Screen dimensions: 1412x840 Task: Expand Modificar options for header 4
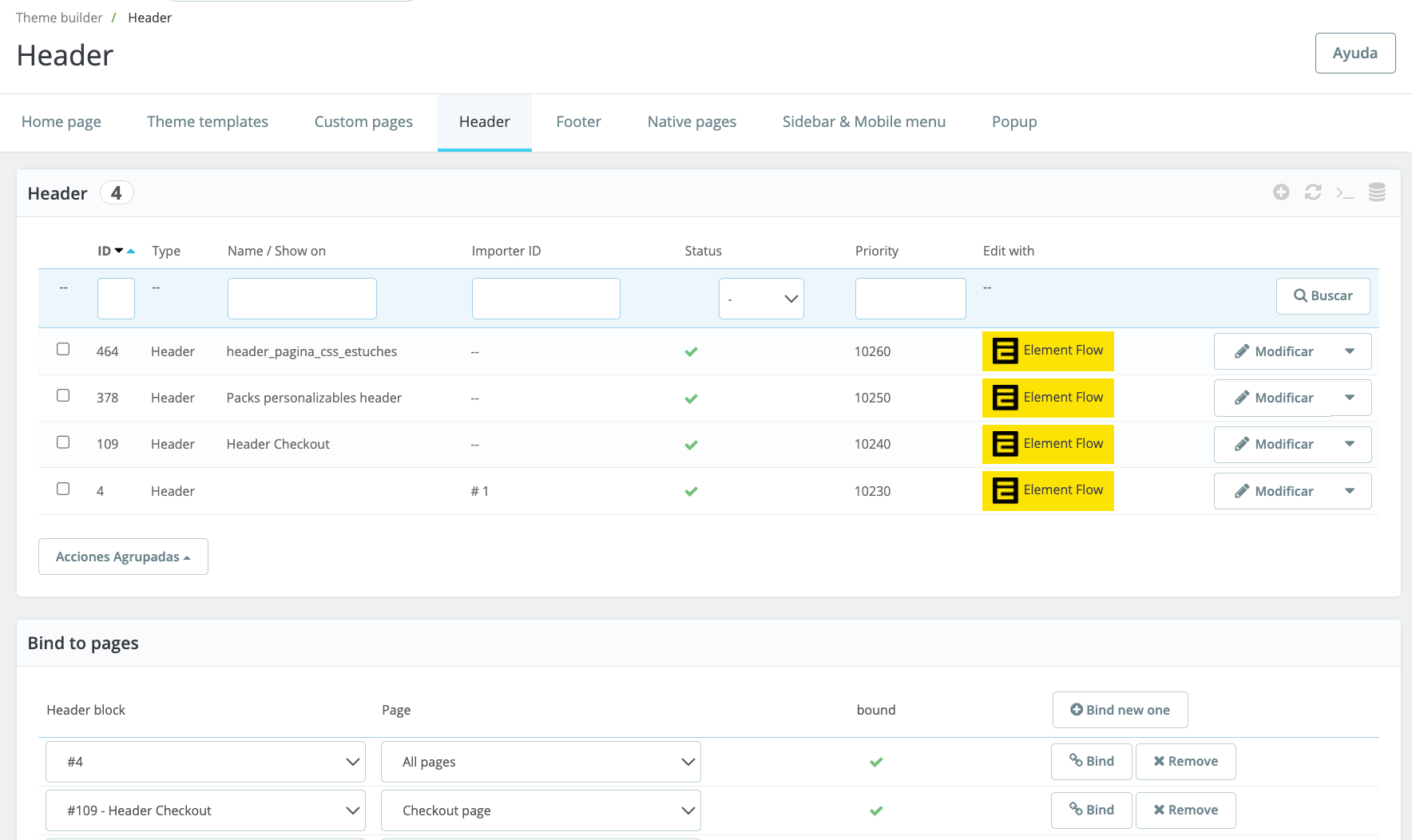[1350, 491]
